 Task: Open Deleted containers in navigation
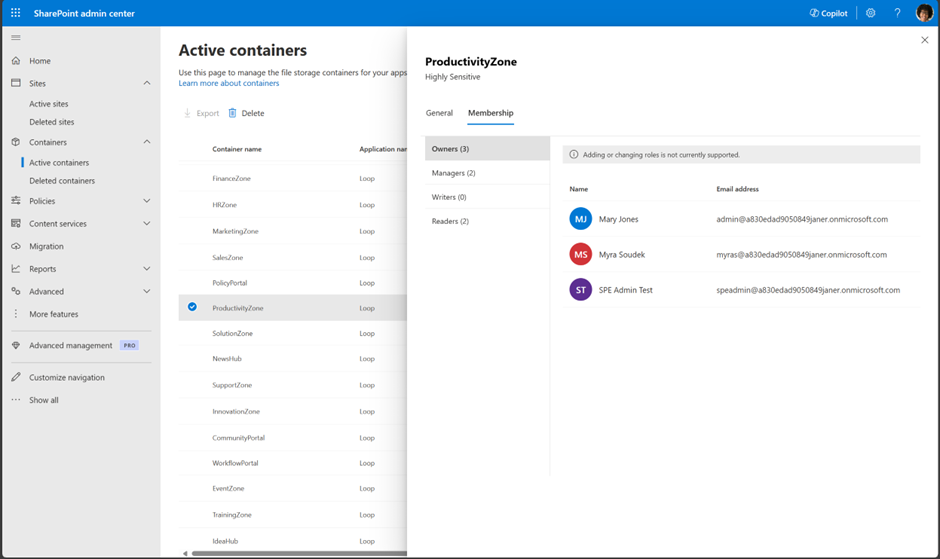(x=62, y=181)
